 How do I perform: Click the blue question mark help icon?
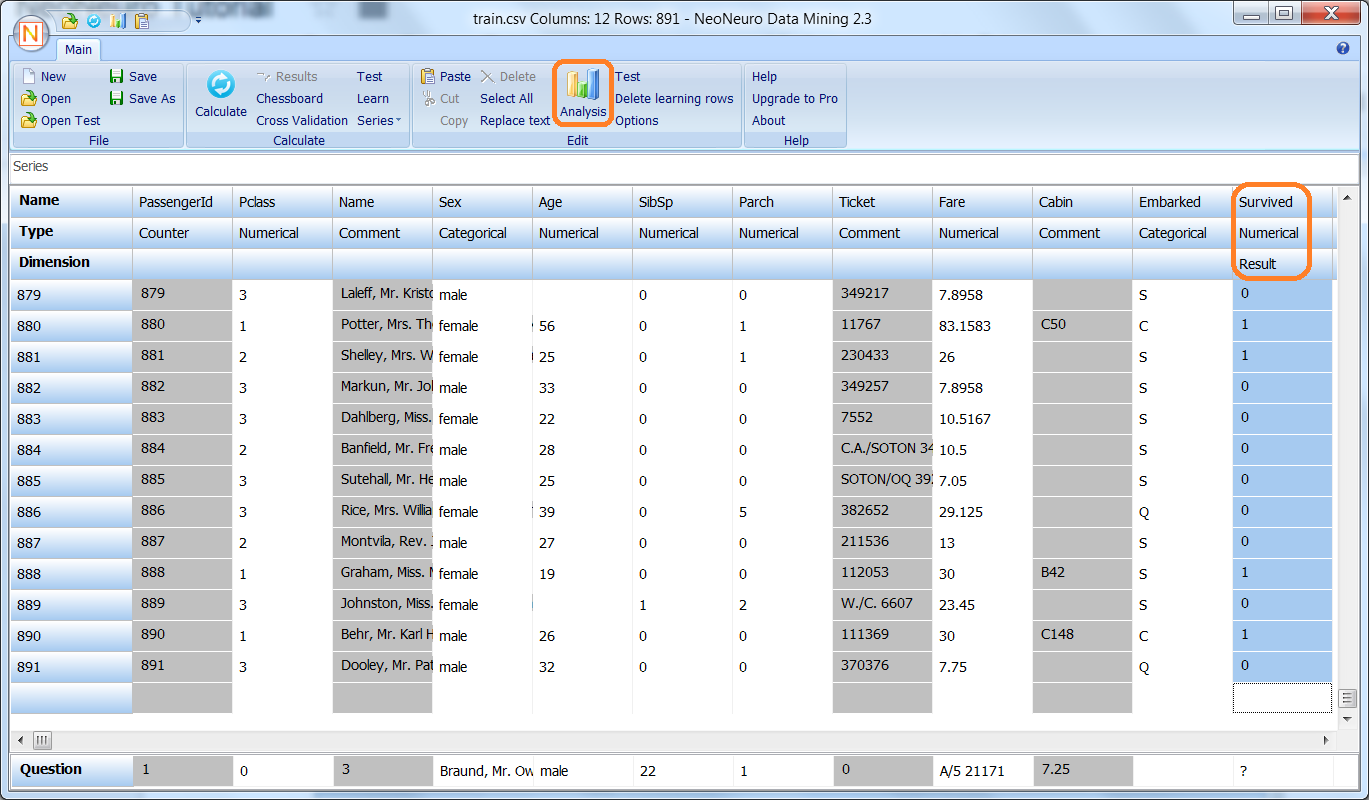[x=1343, y=48]
